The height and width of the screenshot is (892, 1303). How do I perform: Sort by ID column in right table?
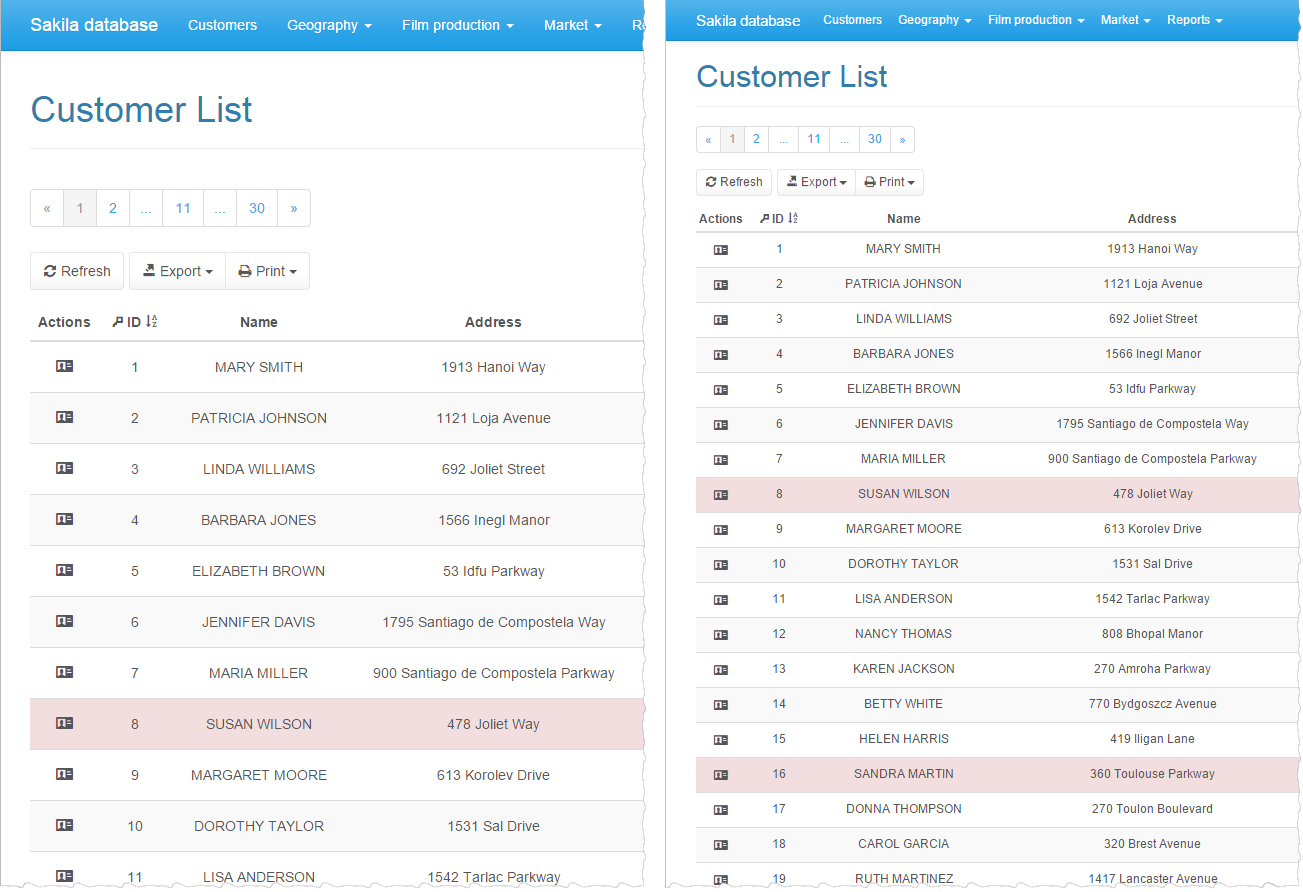tap(779, 219)
